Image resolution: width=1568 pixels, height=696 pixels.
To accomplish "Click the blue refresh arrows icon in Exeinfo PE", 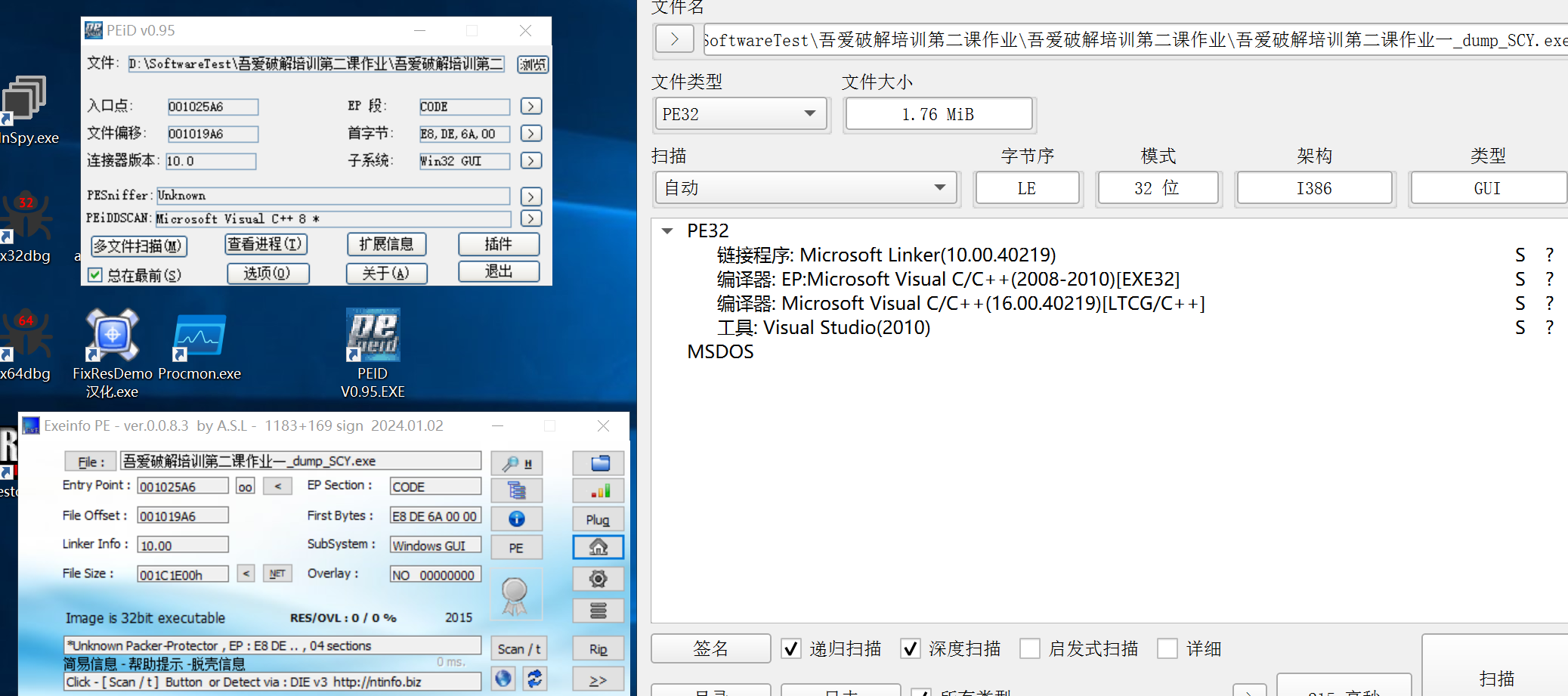I will coord(535,678).
